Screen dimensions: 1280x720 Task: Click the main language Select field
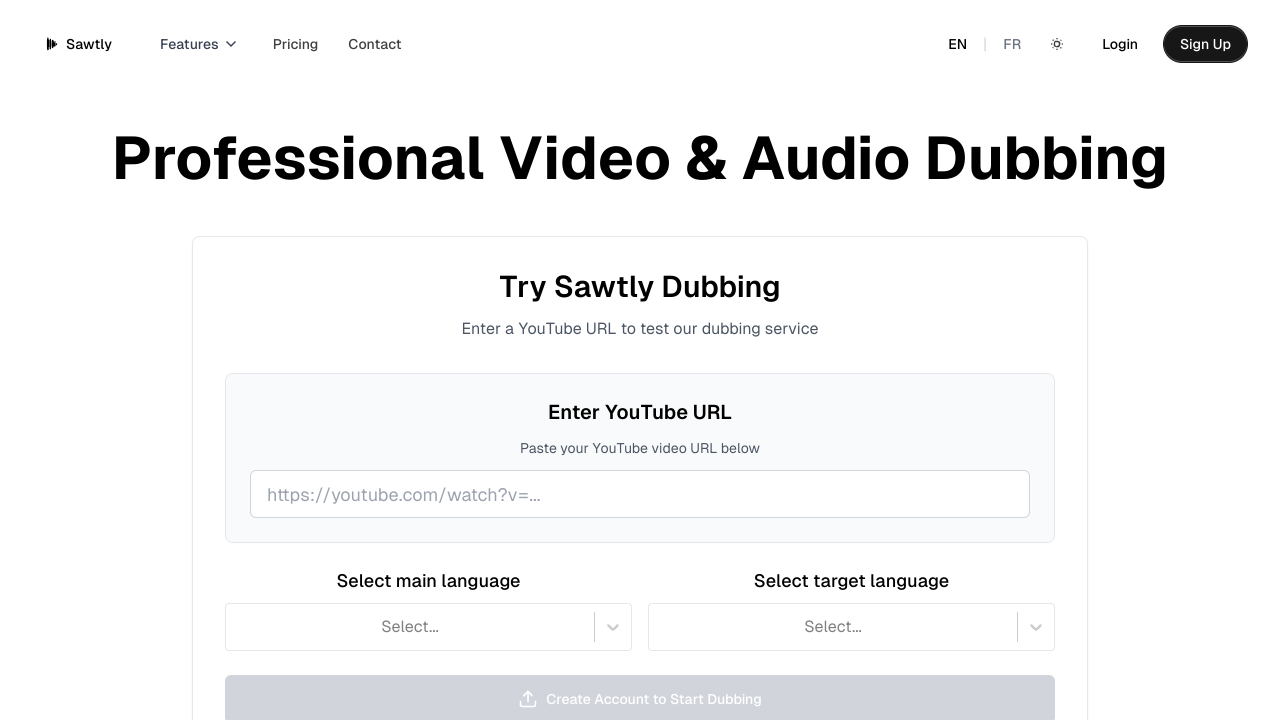(x=410, y=627)
